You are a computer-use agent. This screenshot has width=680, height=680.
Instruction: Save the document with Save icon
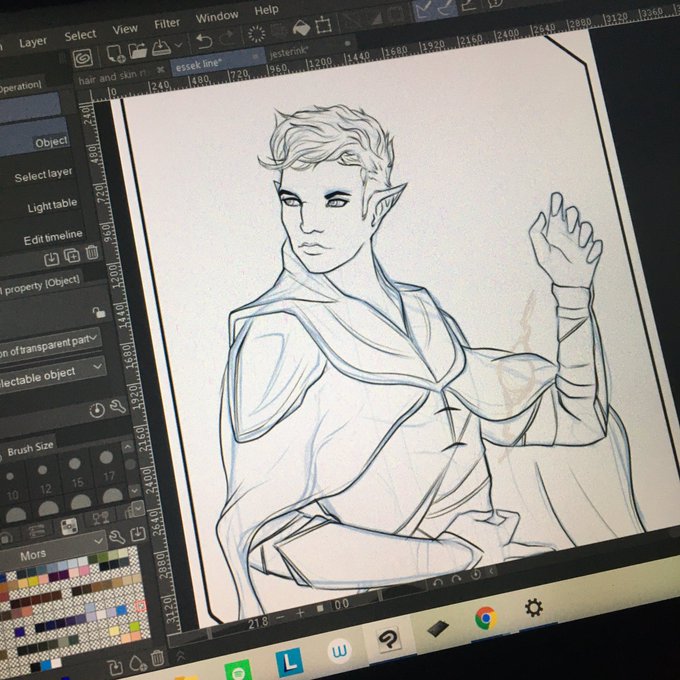pyautogui.click(x=161, y=47)
